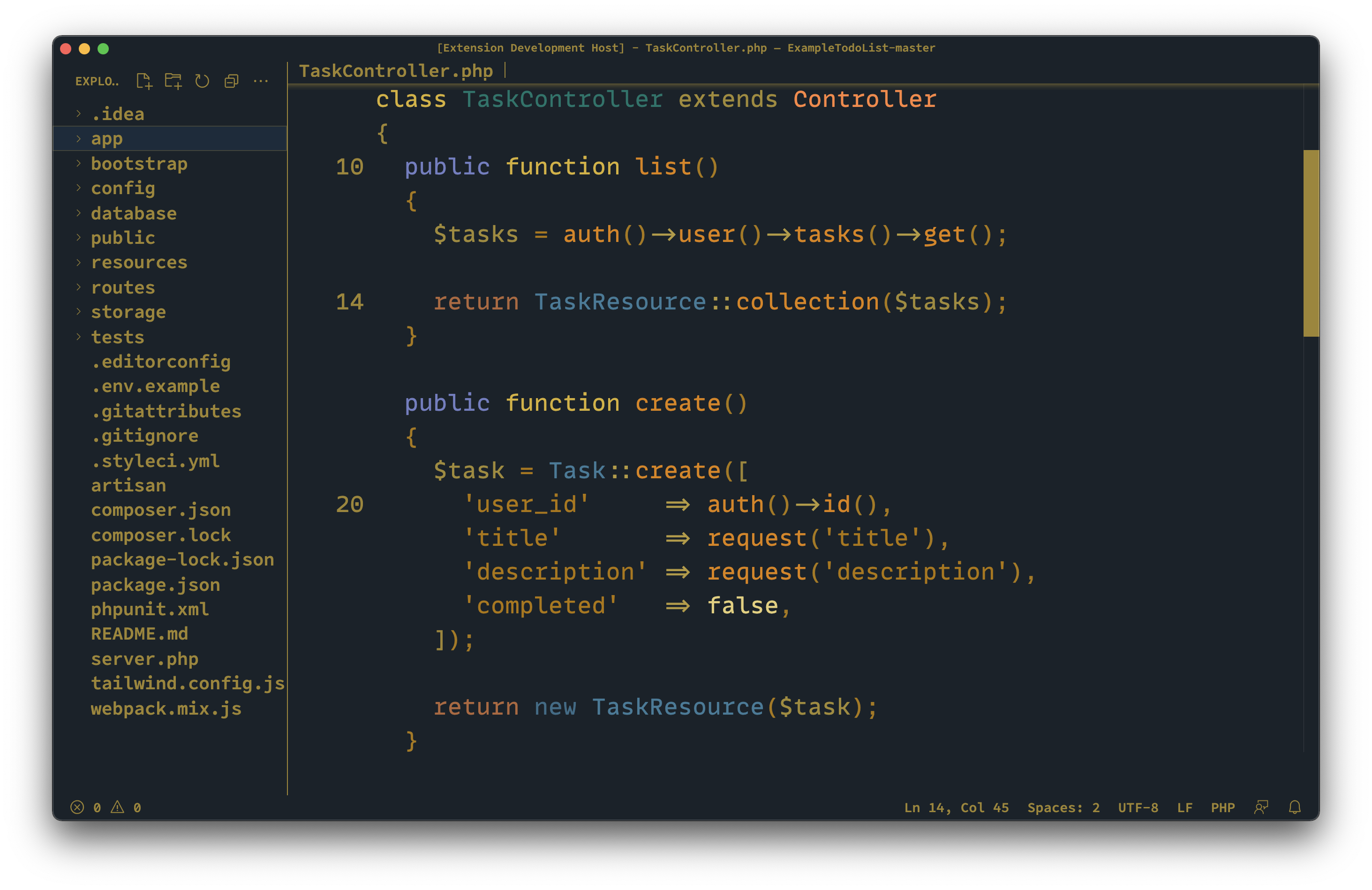The image size is (1372, 890).
Task: Click the New Folder icon in Explorer
Action: pos(173,81)
